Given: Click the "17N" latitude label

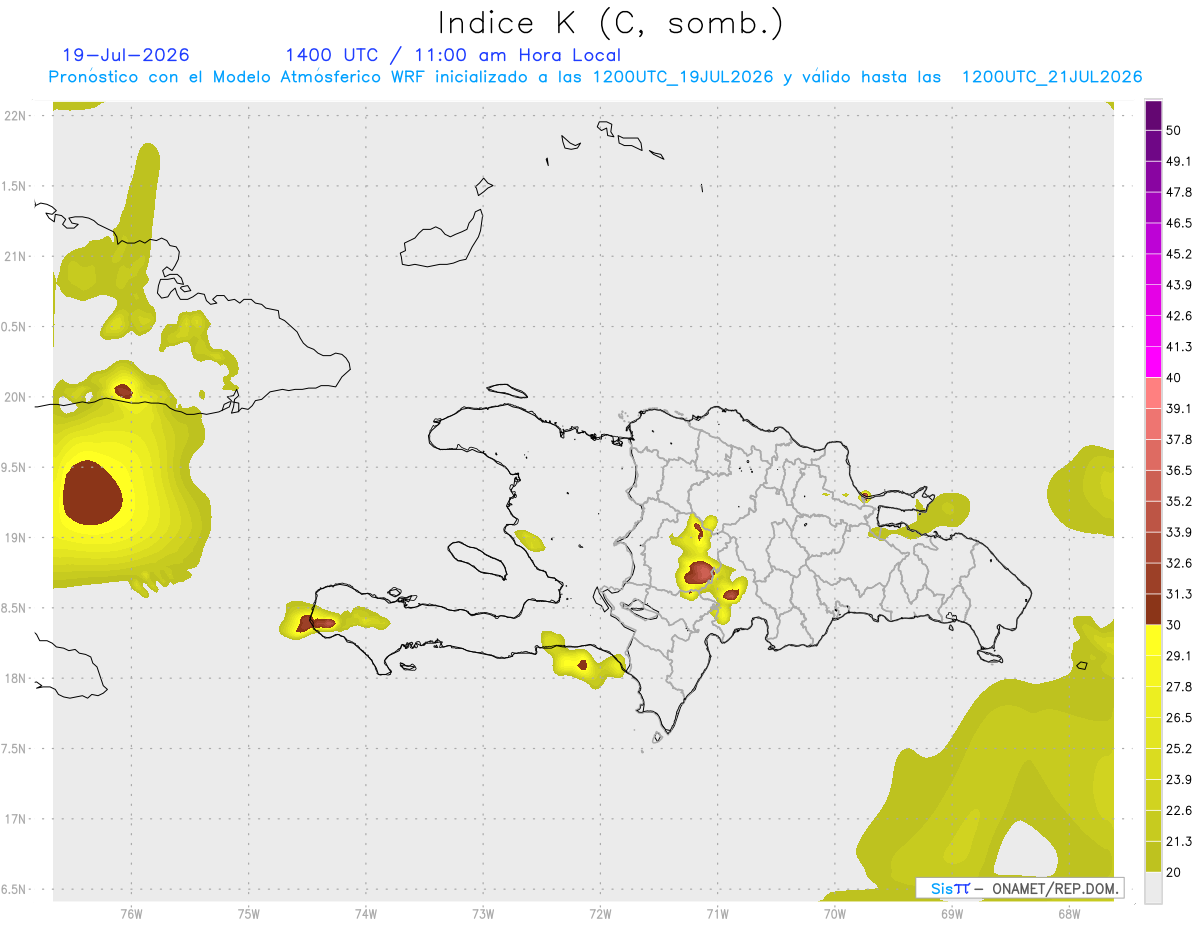Looking at the screenshot, I should tap(15, 820).
